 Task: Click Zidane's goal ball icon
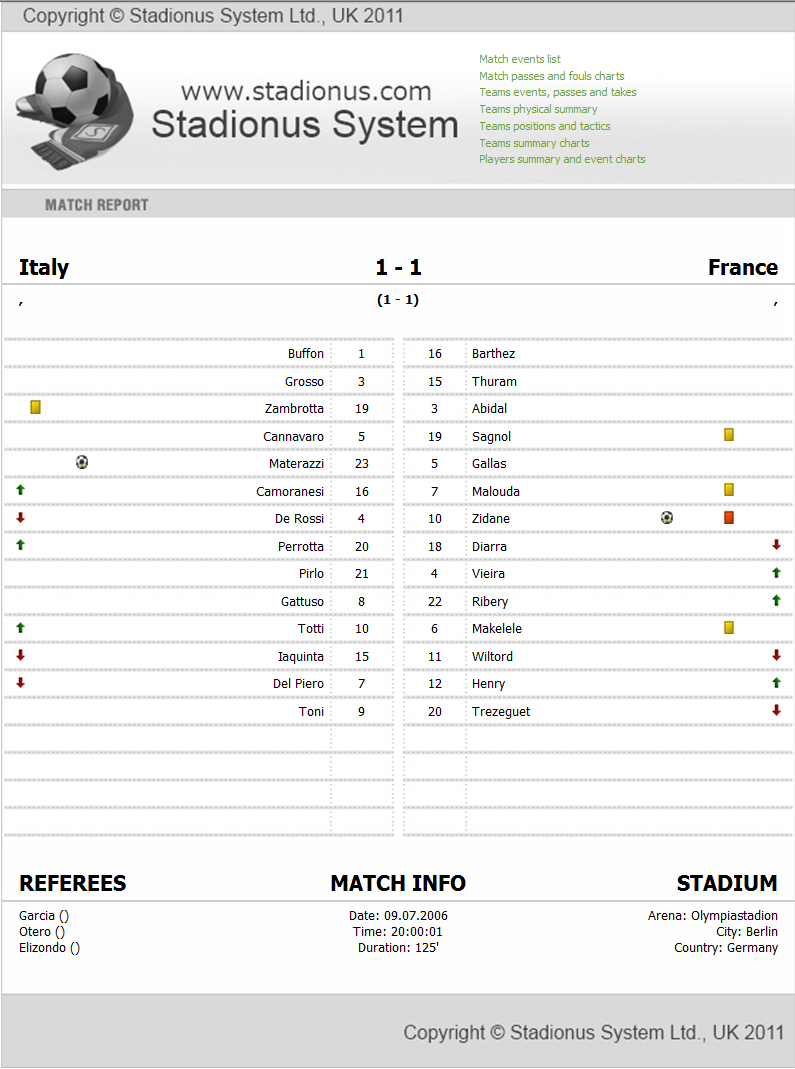pos(667,517)
